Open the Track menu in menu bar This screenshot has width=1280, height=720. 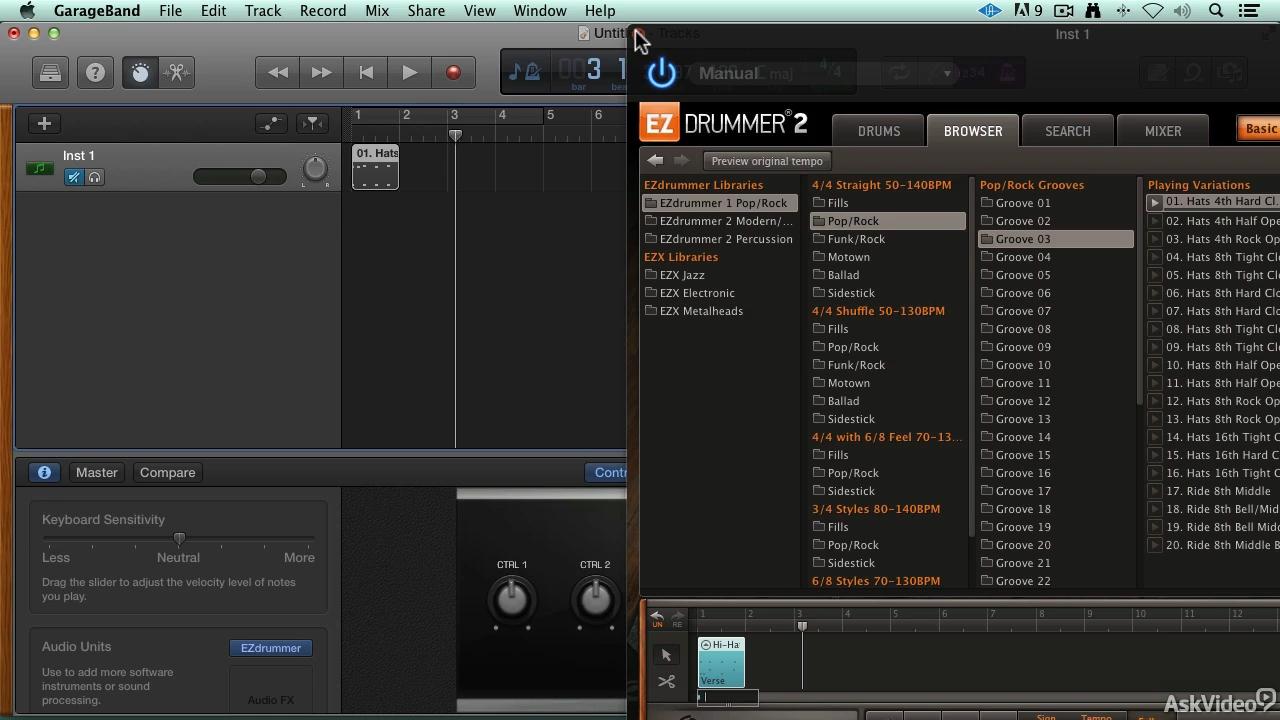(263, 11)
